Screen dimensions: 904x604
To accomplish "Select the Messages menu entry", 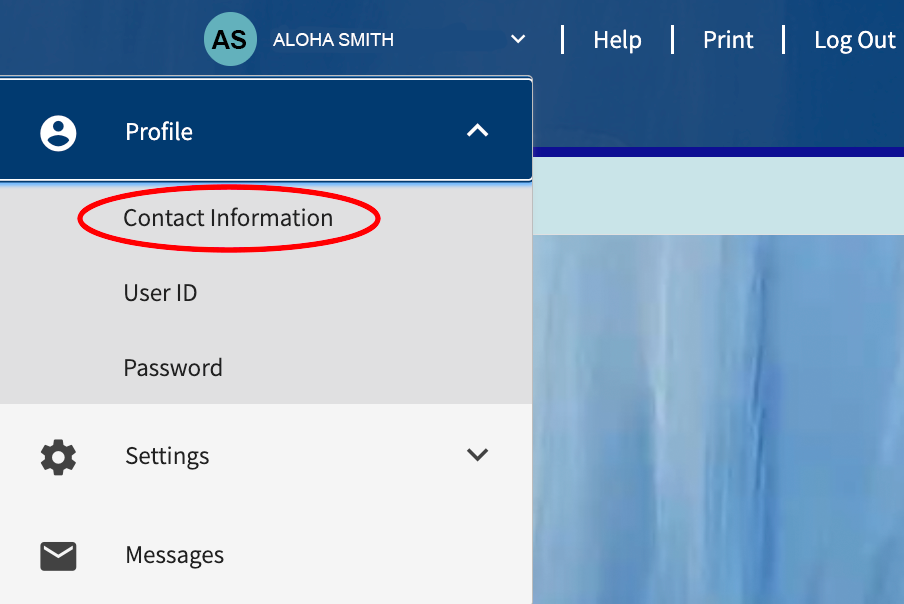I will point(174,555).
